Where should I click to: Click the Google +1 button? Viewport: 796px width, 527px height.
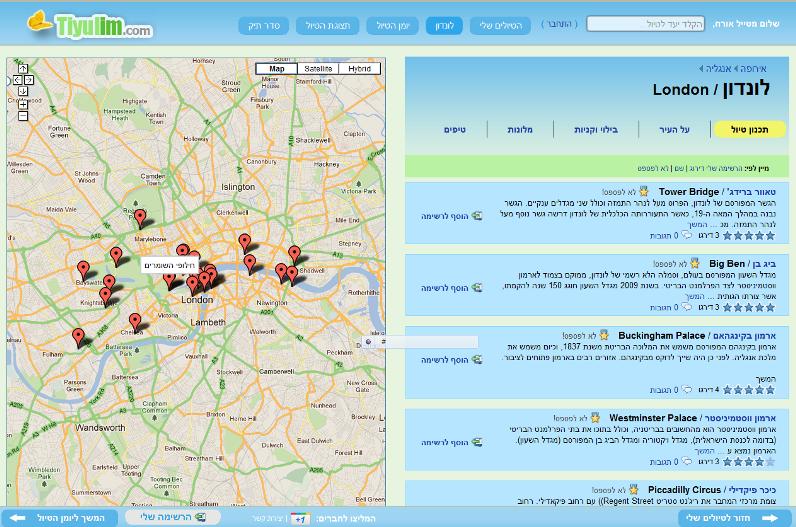pyautogui.click(x=300, y=518)
